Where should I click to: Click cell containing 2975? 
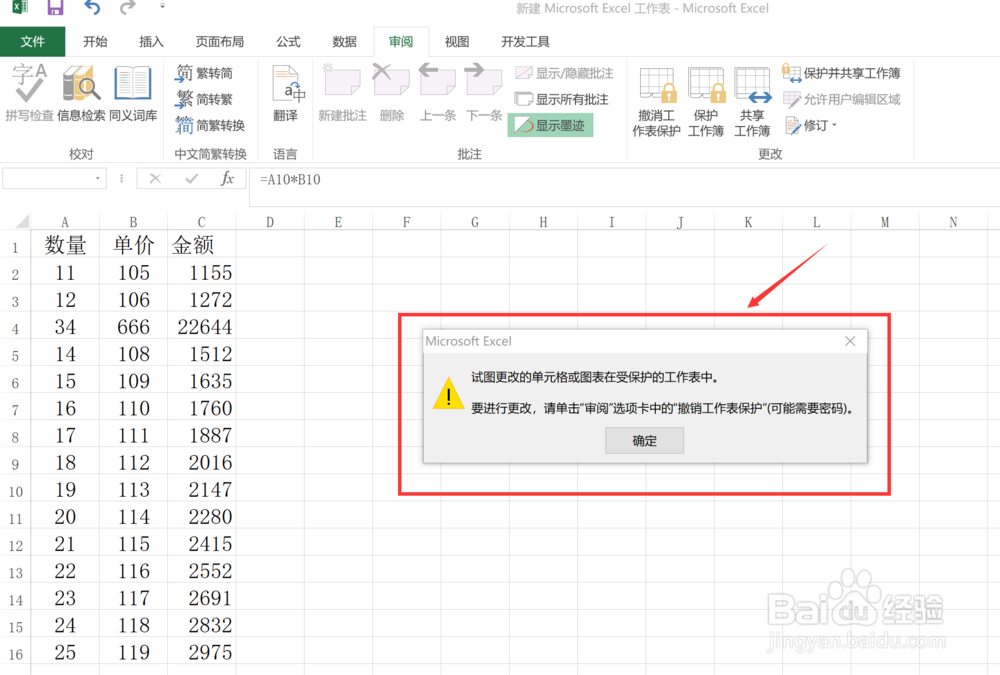tap(202, 652)
